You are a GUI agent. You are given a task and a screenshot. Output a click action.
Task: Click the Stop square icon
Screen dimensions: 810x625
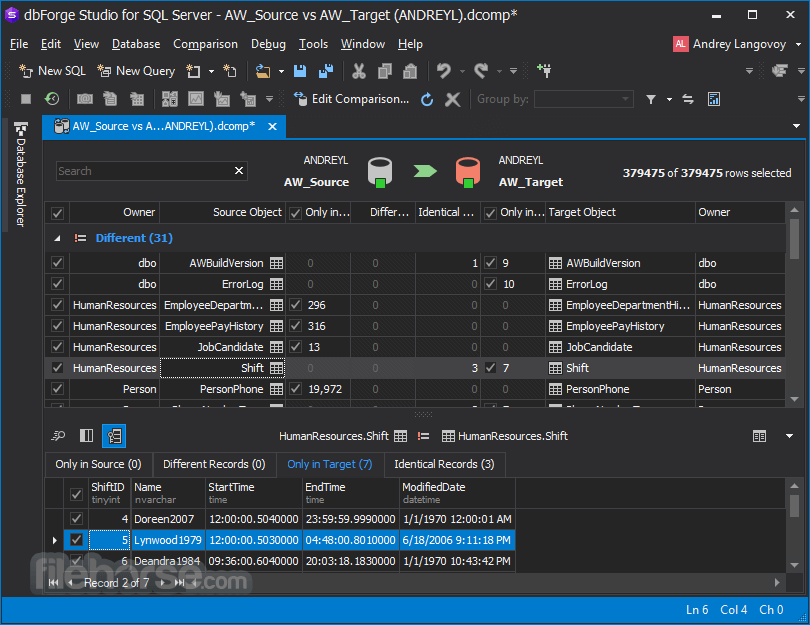[x=26, y=99]
